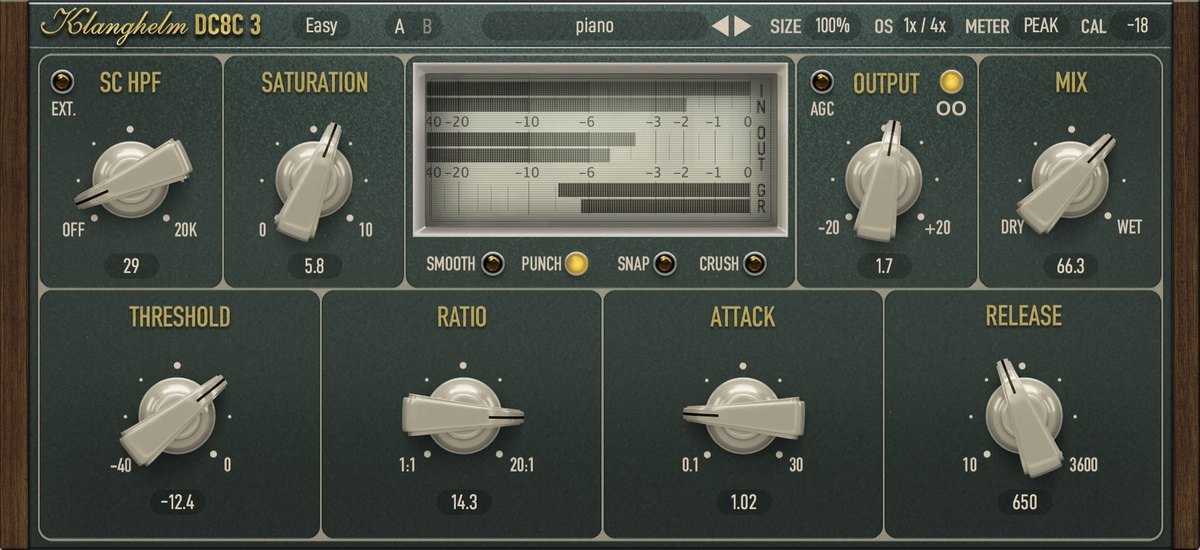Click the WET label under MIX

coord(1129,228)
